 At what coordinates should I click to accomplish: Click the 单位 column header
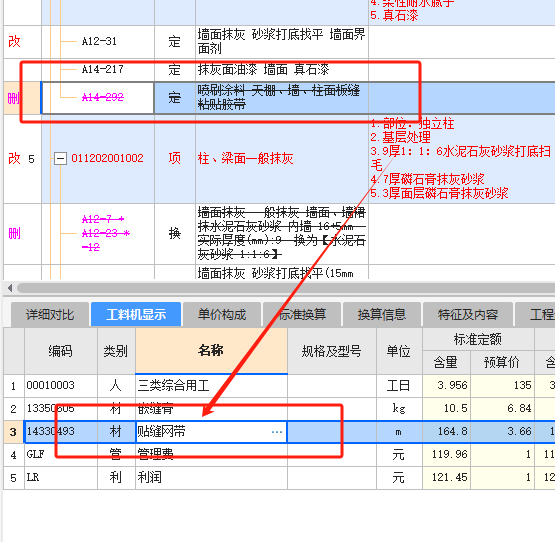399,351
